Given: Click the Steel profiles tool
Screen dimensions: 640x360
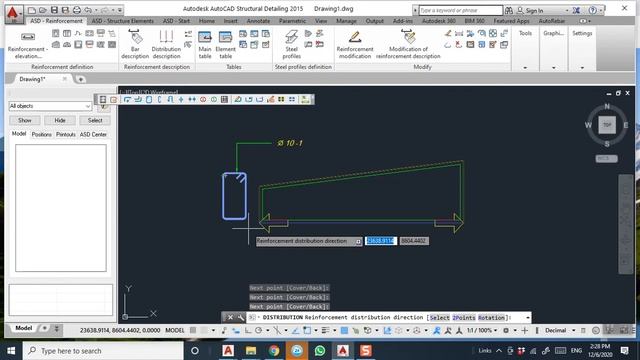Looking at the screenshot, I should 291,44.
